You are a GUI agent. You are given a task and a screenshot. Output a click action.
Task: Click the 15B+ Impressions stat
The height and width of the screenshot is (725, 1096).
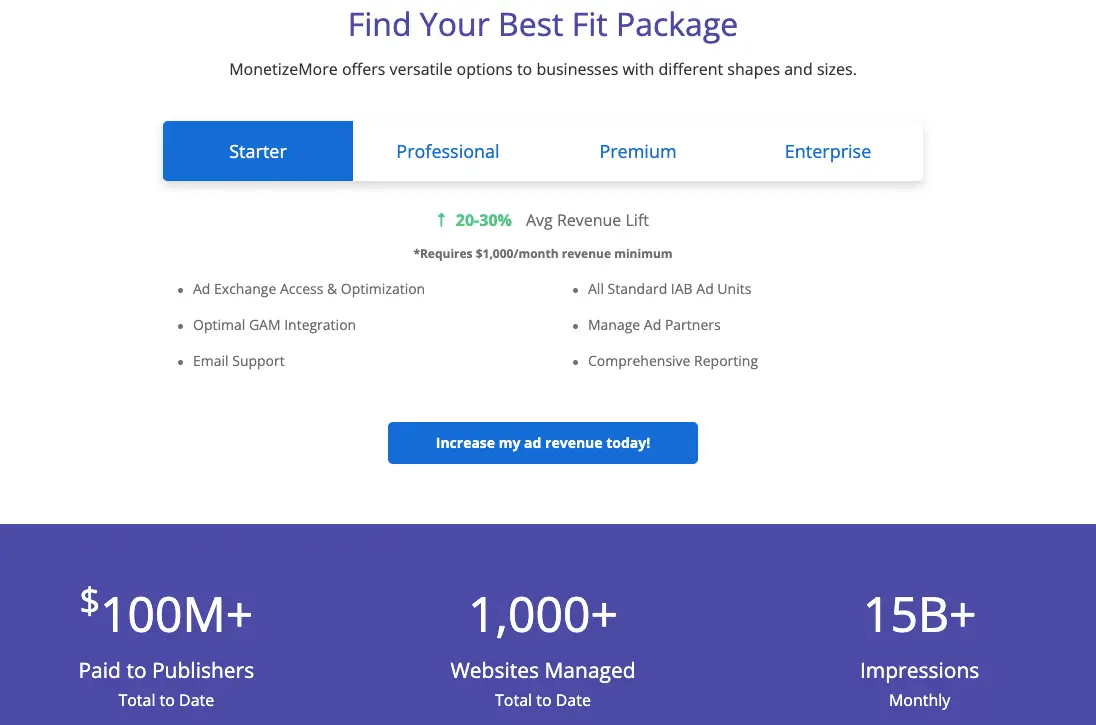point(920,616)
